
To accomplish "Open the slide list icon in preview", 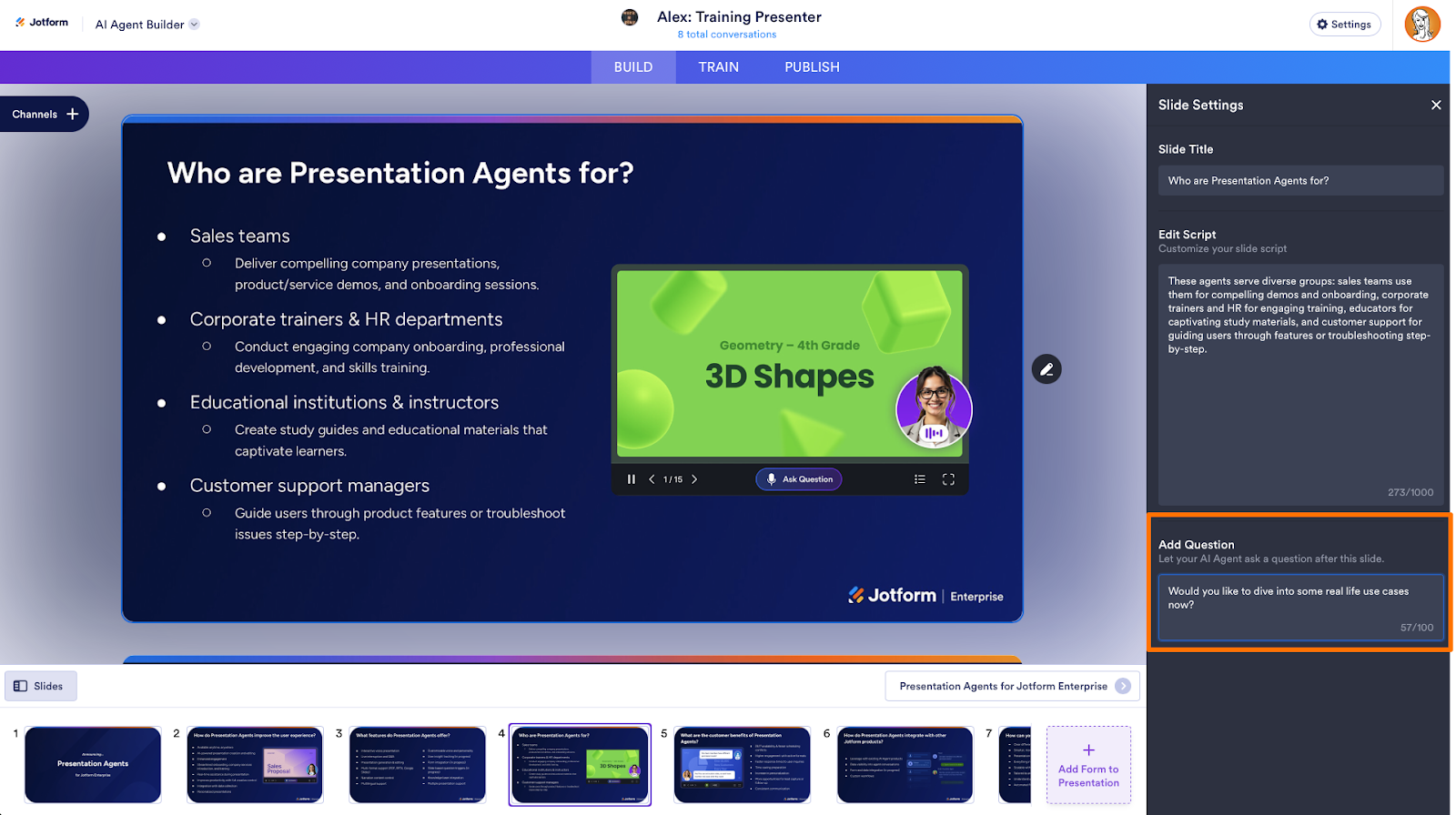I will 920,479.
